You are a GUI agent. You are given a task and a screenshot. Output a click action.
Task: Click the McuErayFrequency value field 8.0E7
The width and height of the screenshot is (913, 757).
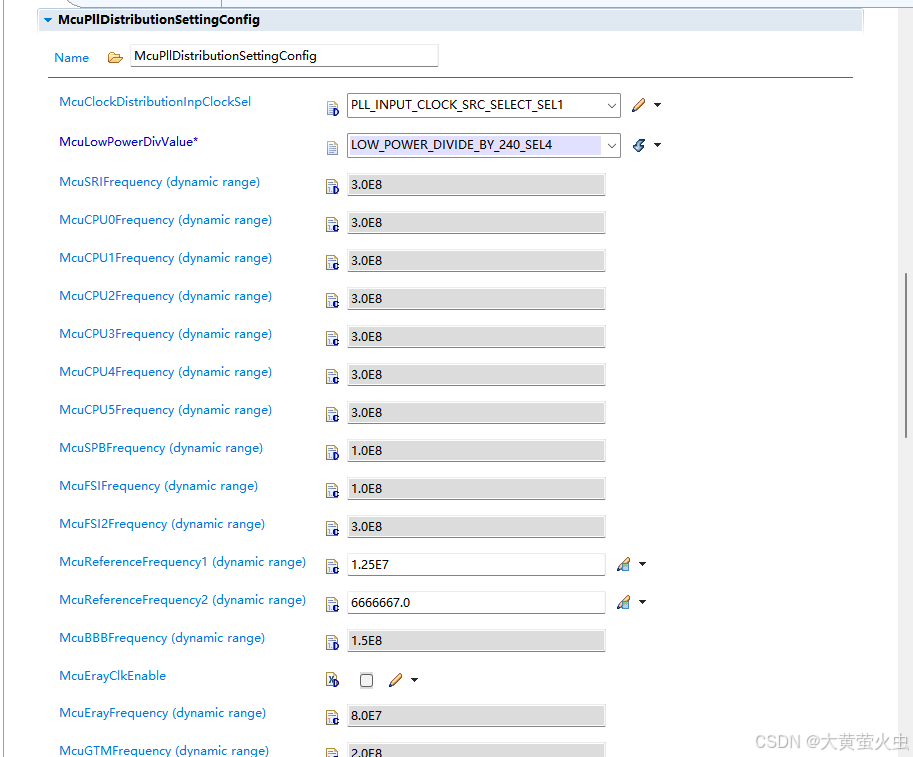coord(476,716)
